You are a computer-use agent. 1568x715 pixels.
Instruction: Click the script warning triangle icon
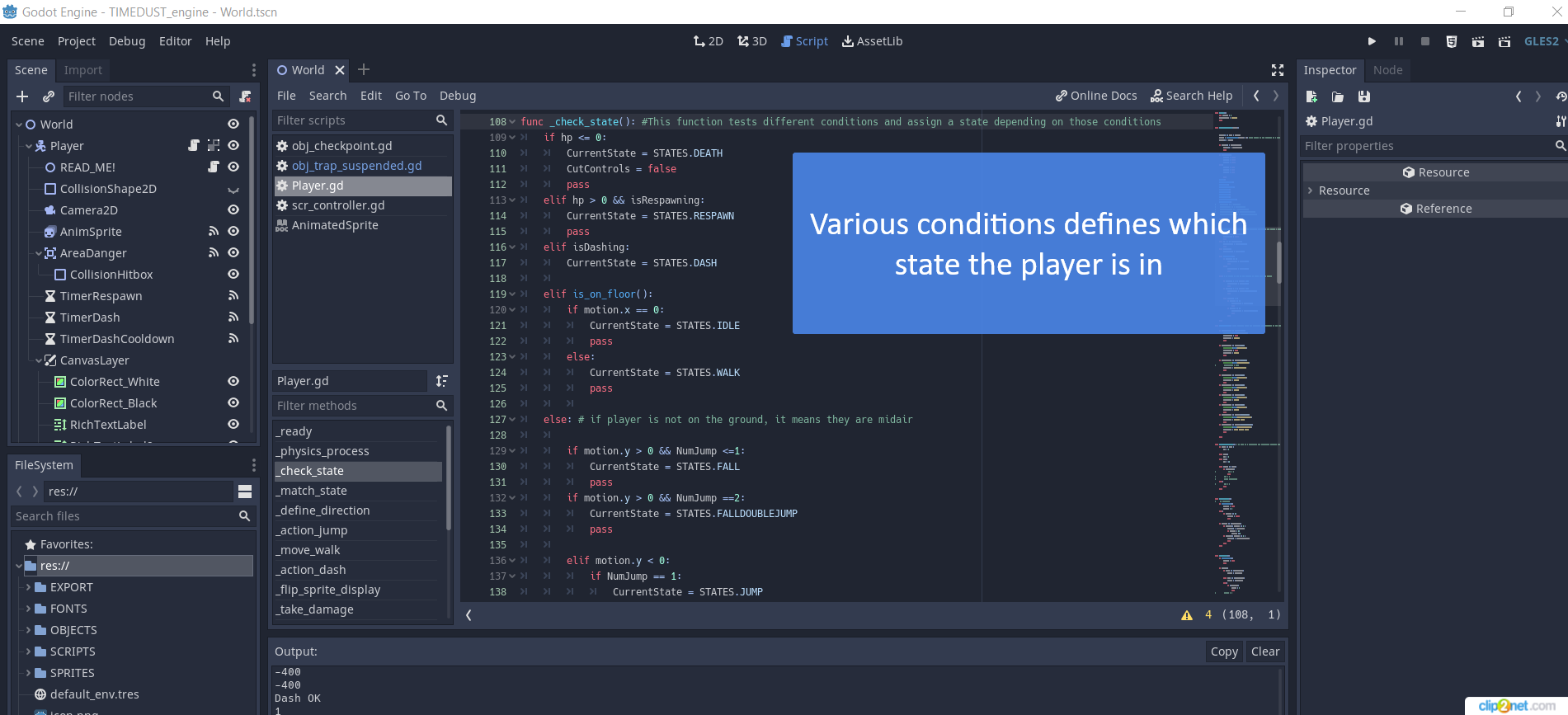point(1187,615)
